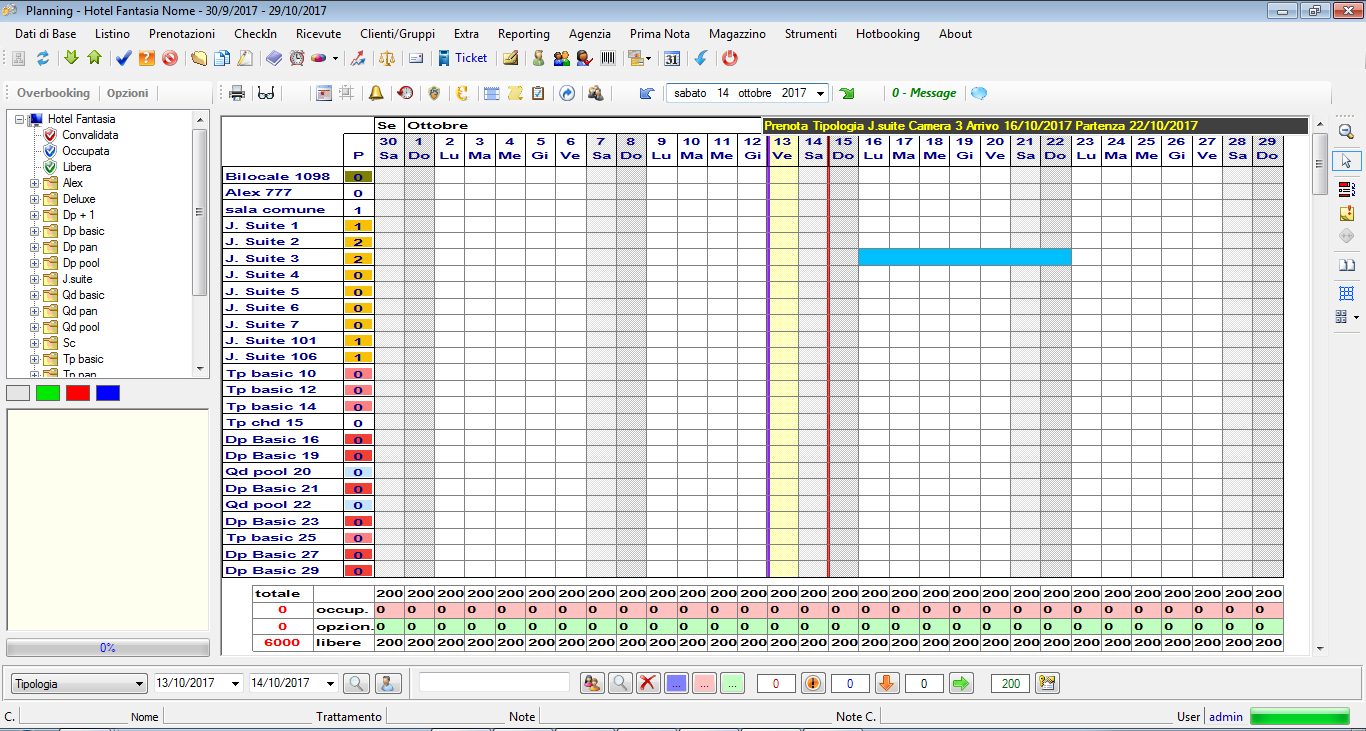The image size is (1366, 731).
Task: Select the blue color swatch
Action: click(108, 393)
